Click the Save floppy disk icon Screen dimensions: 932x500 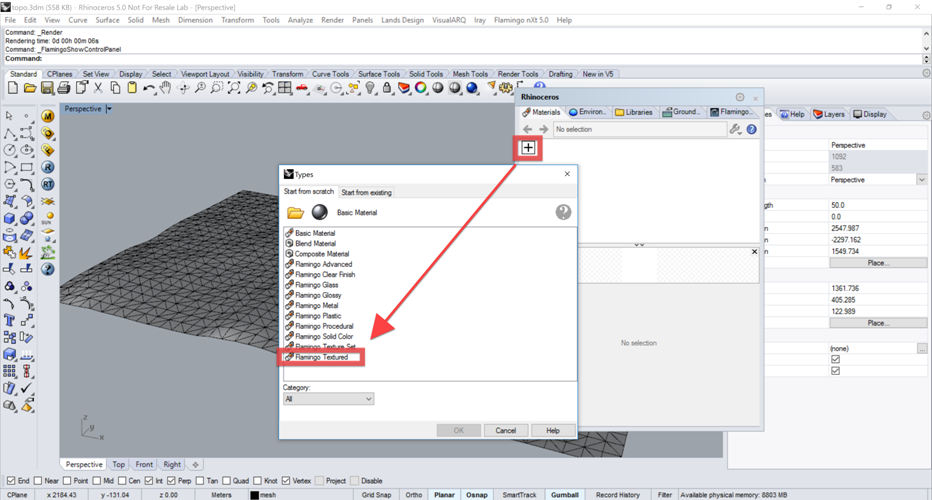point(47,88)
